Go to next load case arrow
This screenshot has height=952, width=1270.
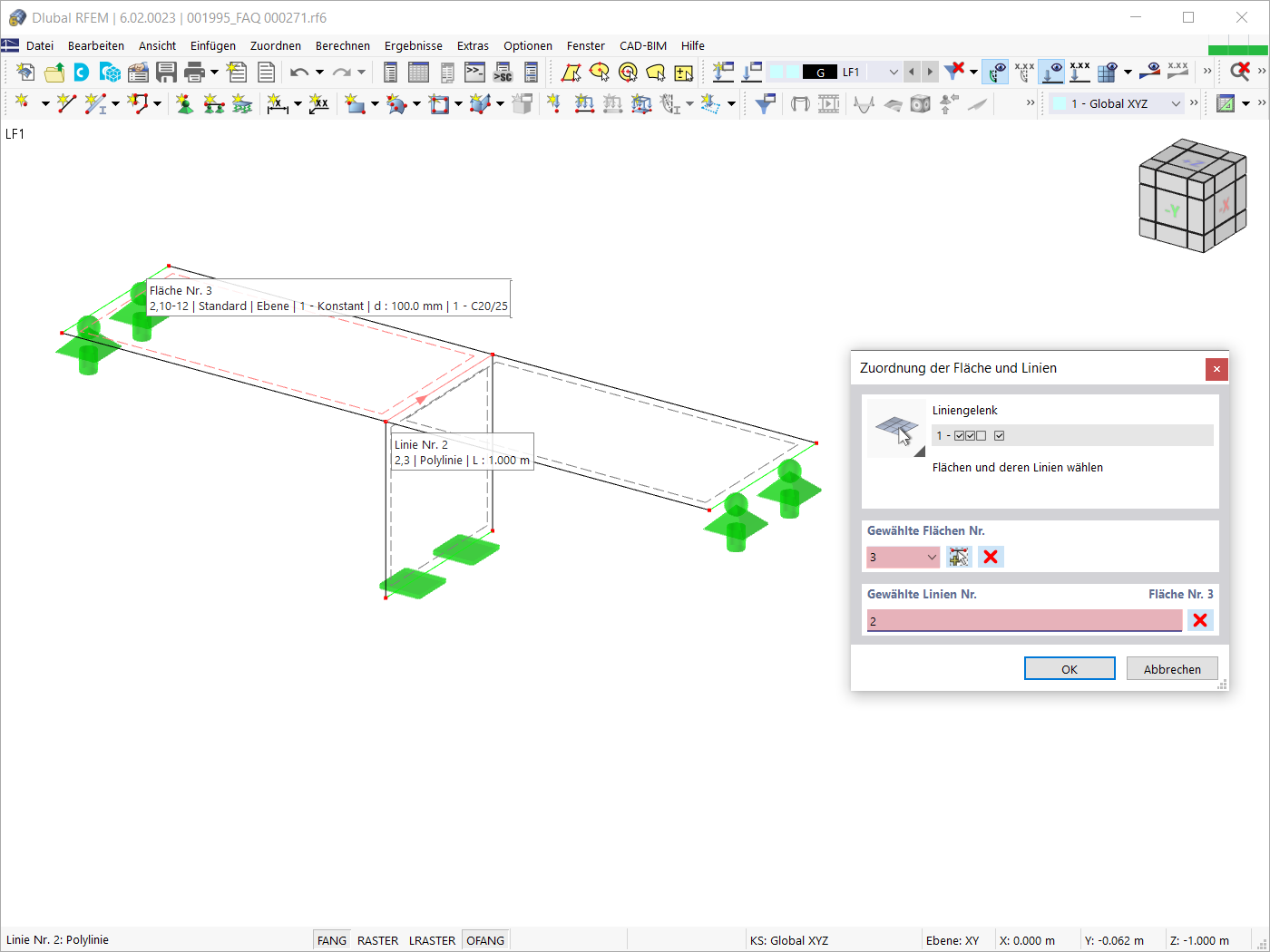[930, 72]
